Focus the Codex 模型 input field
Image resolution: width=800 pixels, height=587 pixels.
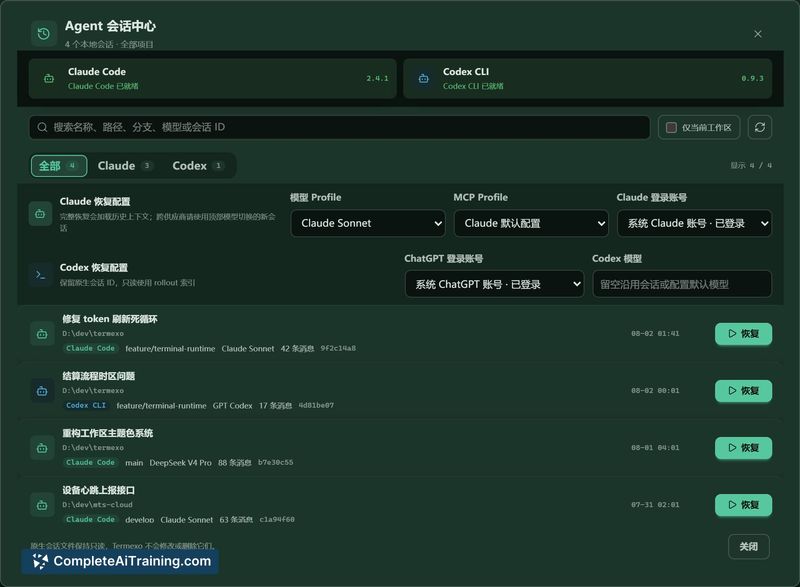point(682,284)
